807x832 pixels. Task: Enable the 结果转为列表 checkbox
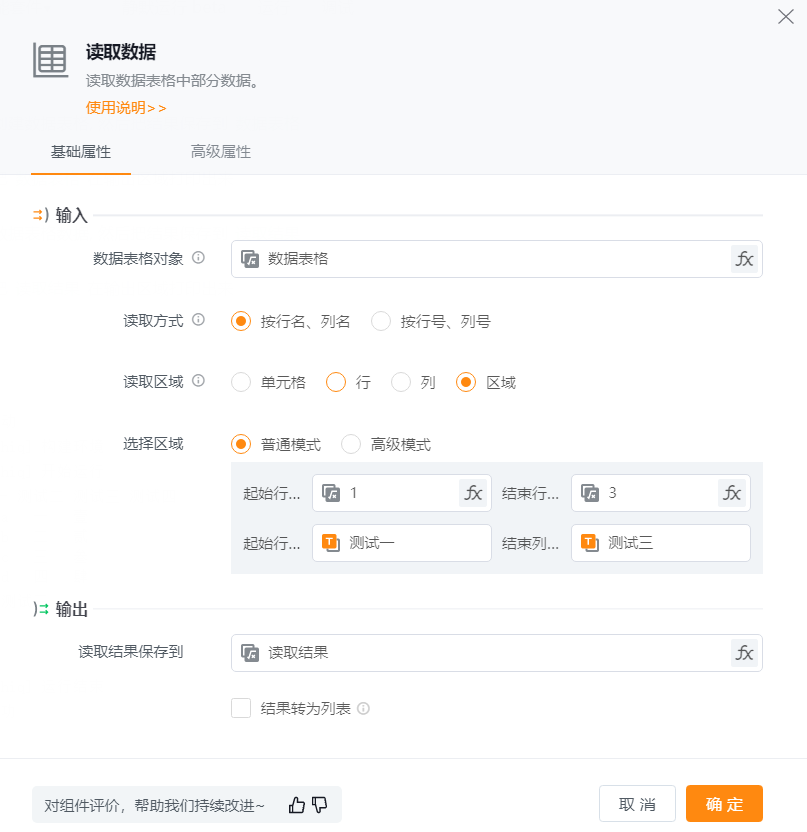pyautogui.click(x=241, y=708)
